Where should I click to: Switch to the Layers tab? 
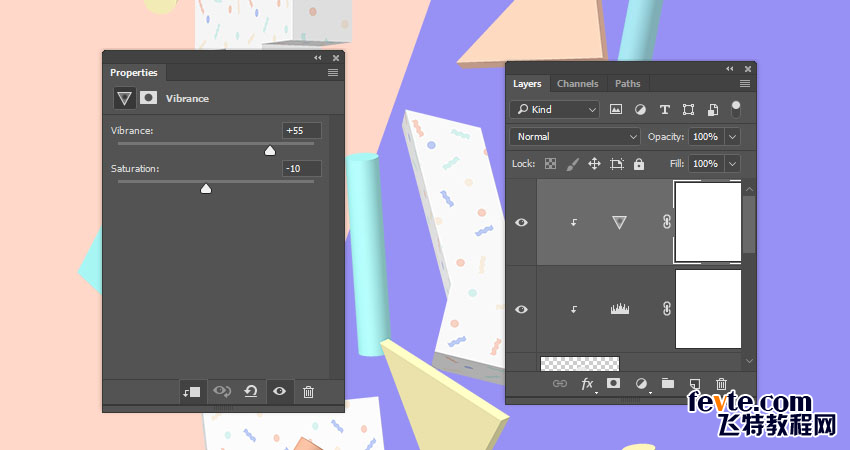tap(527, 83)
